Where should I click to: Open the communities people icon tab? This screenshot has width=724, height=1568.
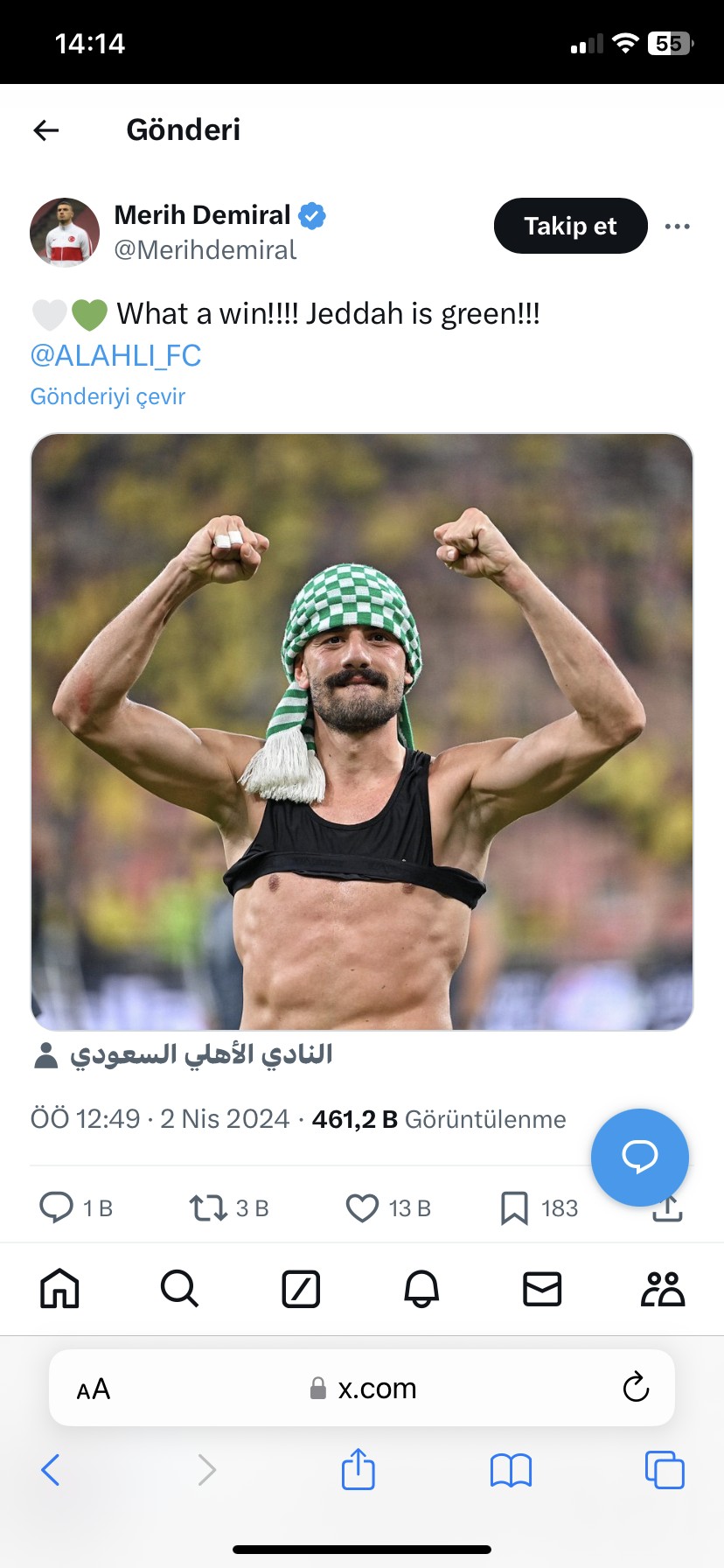pos(663,1289)
